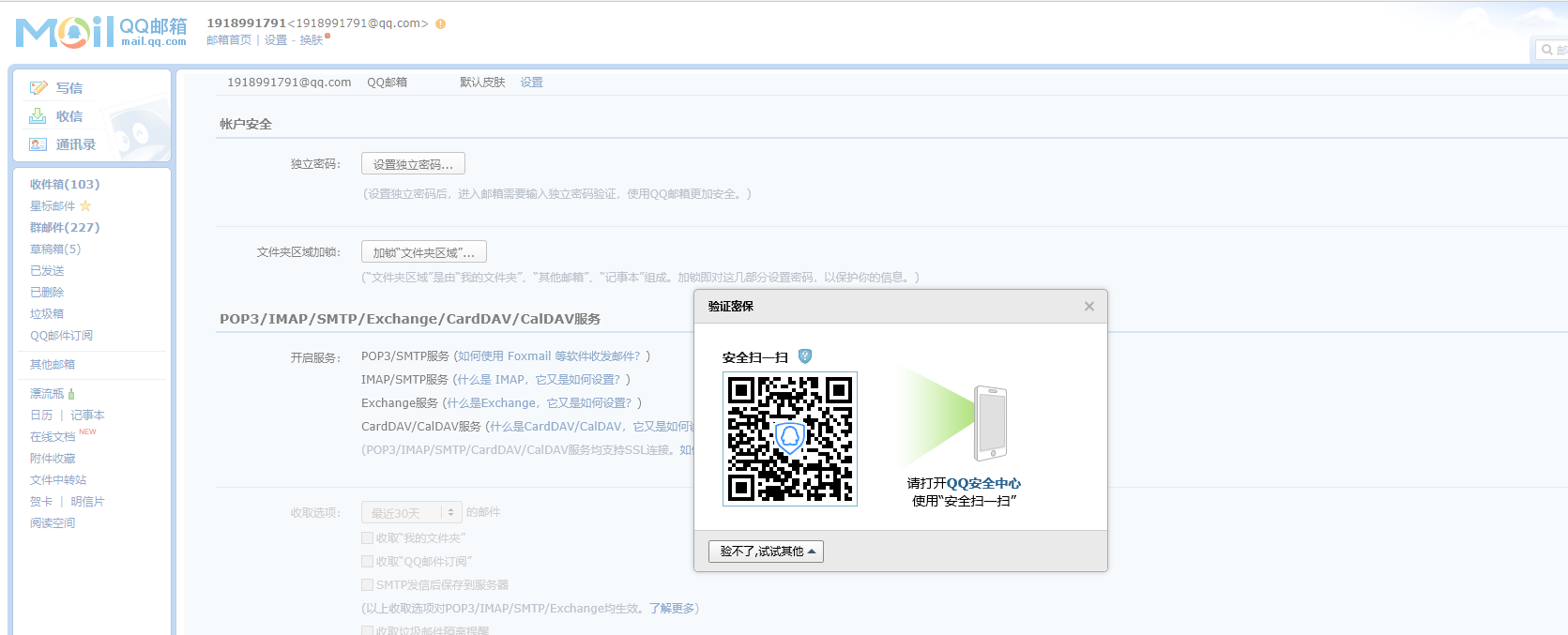Close the 验证密保 dialog

click(1089, 307)
